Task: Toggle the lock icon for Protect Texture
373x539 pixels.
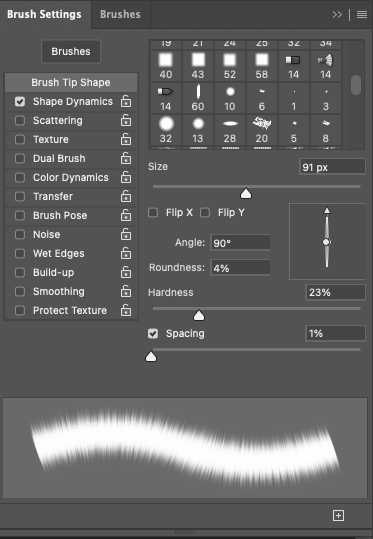Action: pos(126,310)
